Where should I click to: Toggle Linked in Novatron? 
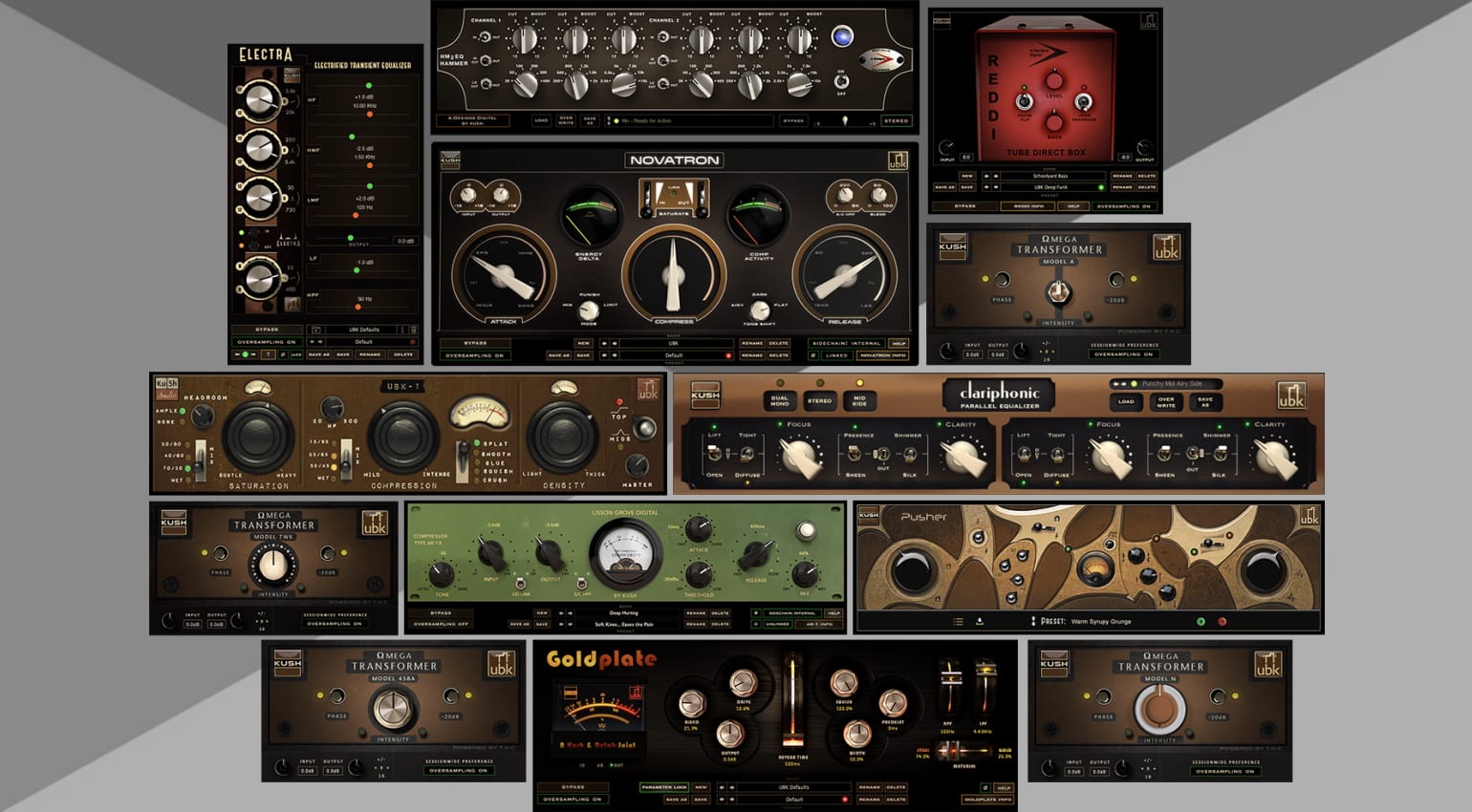[837, 355]
